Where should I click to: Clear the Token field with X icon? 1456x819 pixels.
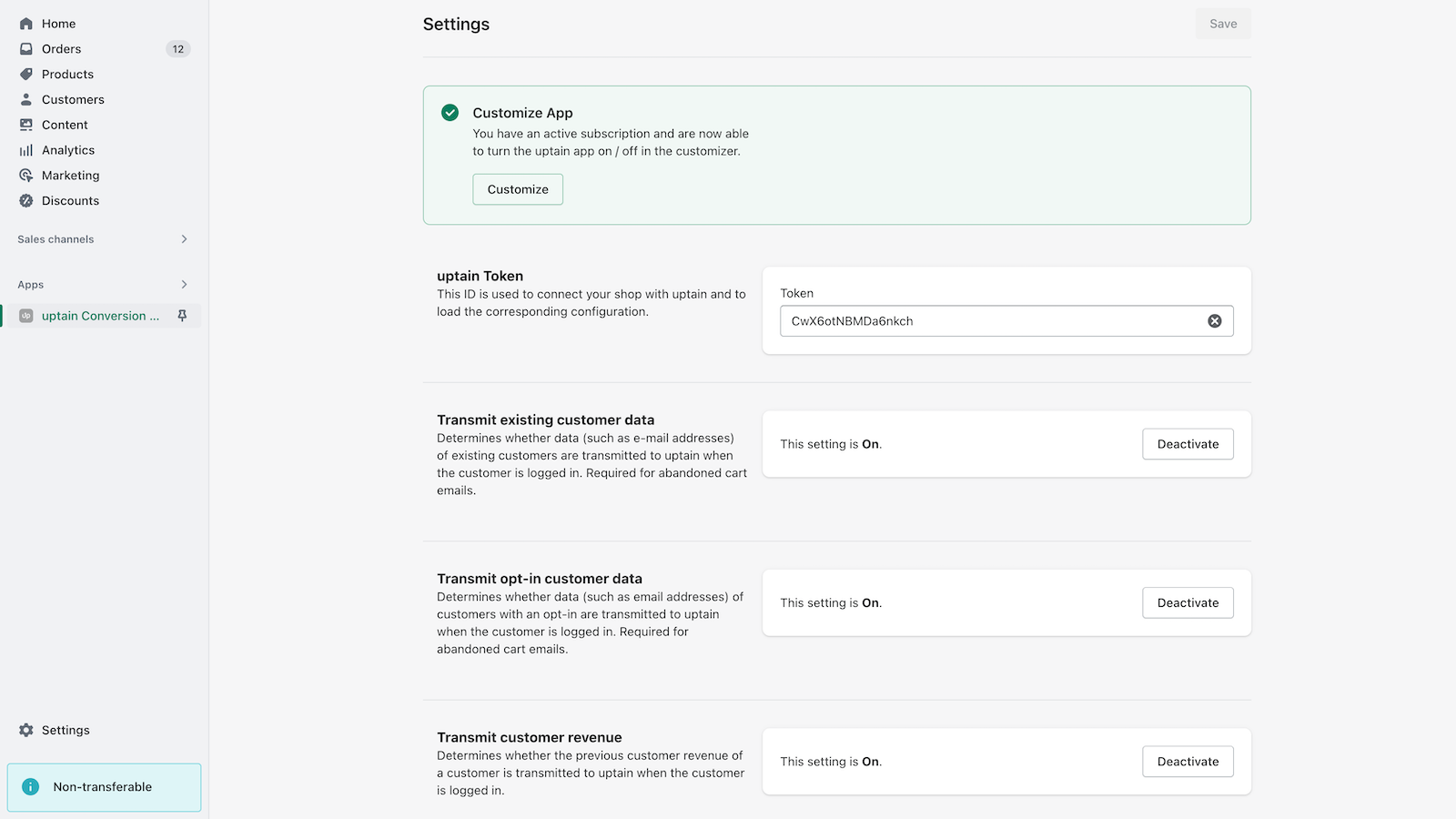1214,321
